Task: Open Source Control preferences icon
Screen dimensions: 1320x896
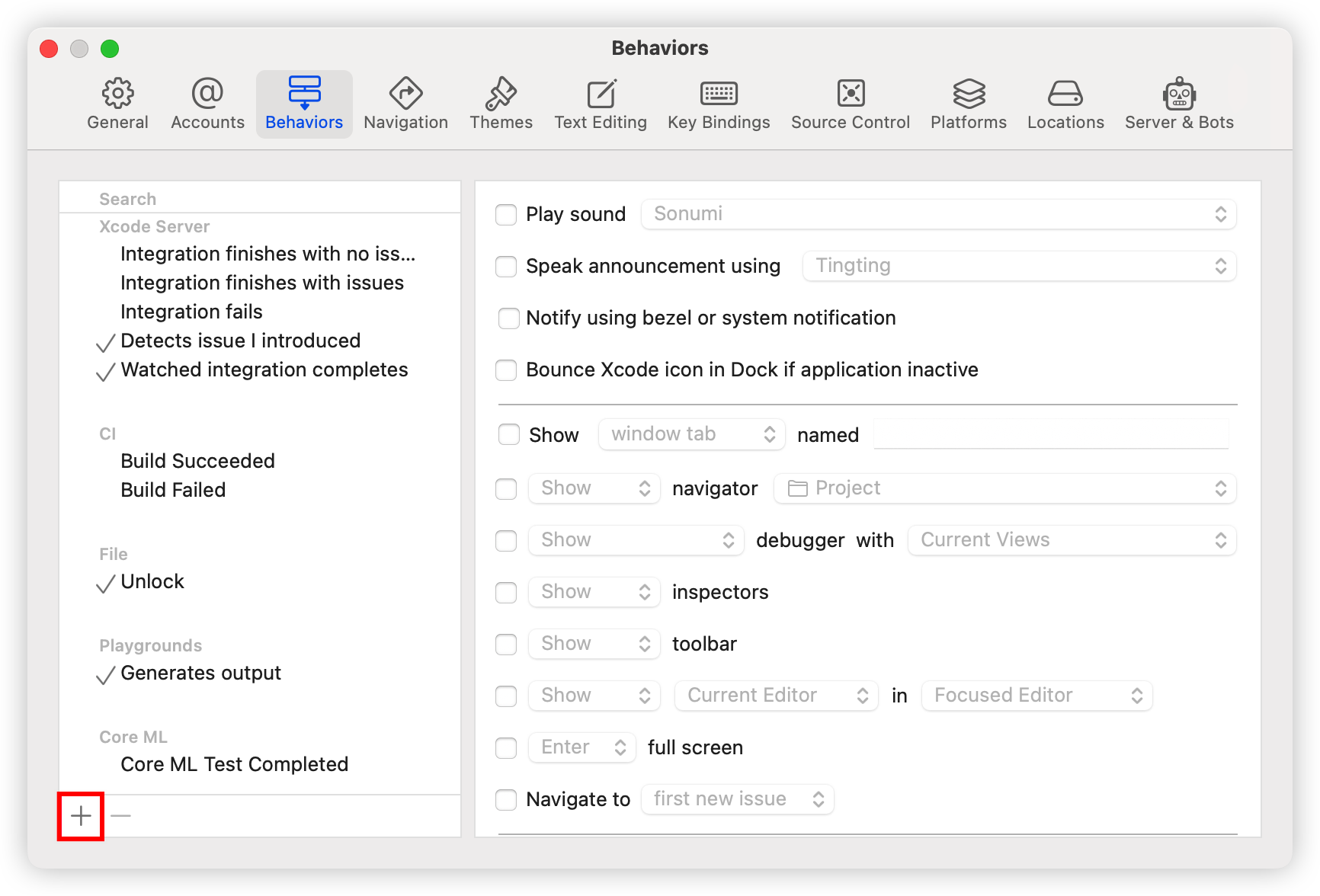Action: tap(850, 102)
